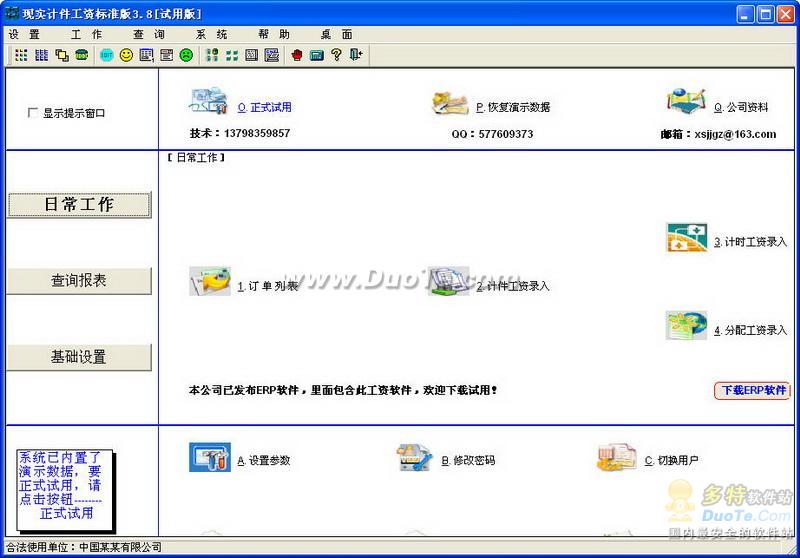Click the green sad face toolbar icon

pos(186,55)
